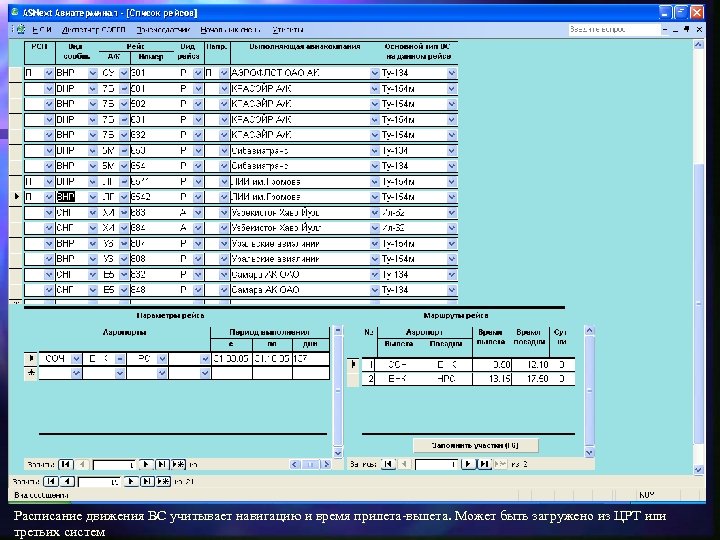Select new-record asterisk row in parameters subform
The image size is (720, 540).
pos(31,373)
